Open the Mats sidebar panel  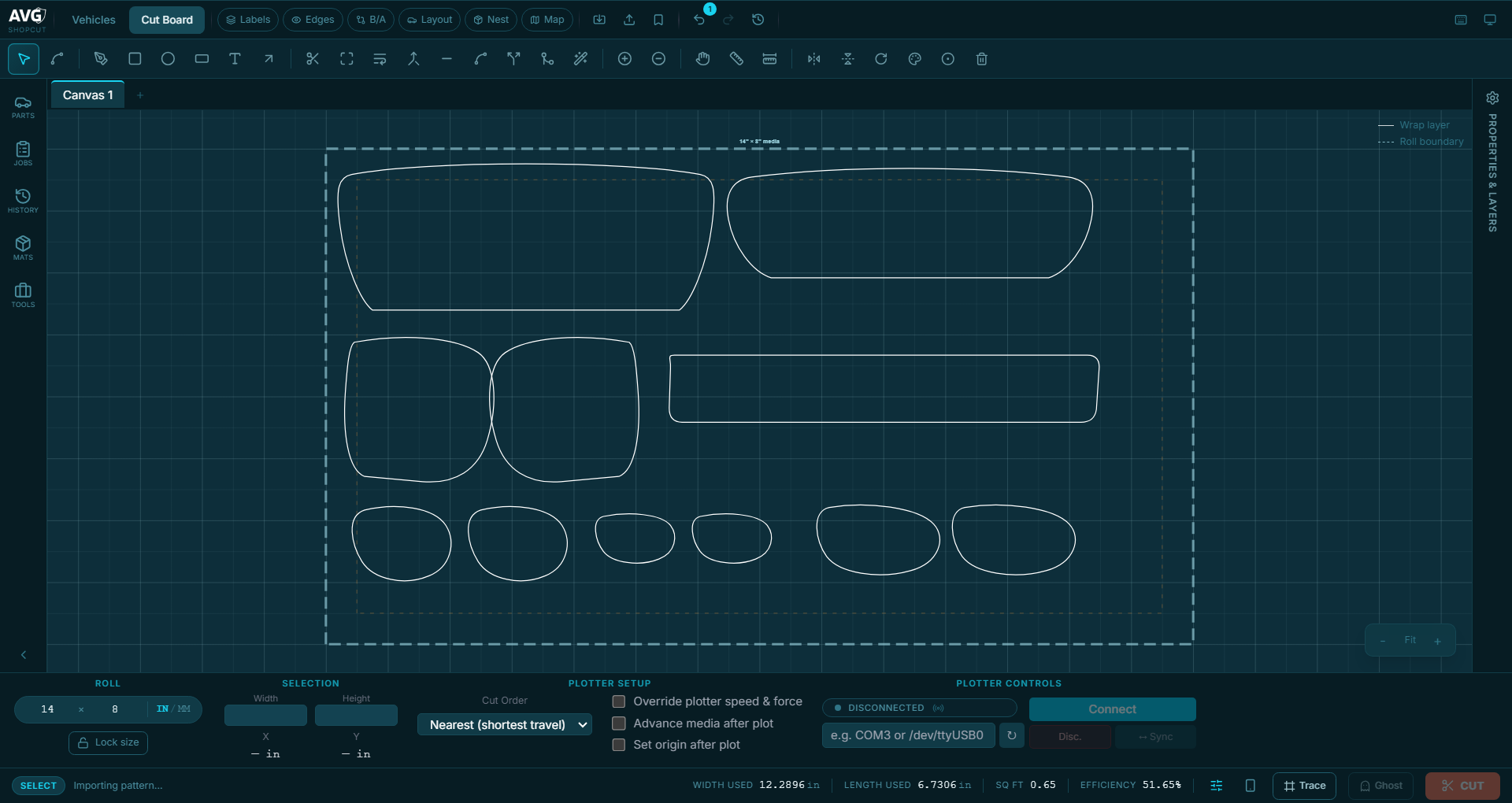(x=23, y=248)
